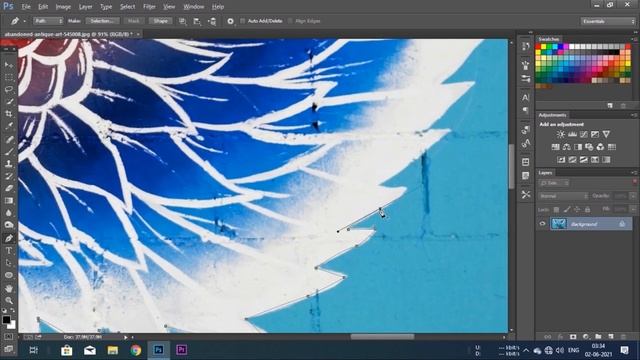Open the File menu

click(26, 7)
